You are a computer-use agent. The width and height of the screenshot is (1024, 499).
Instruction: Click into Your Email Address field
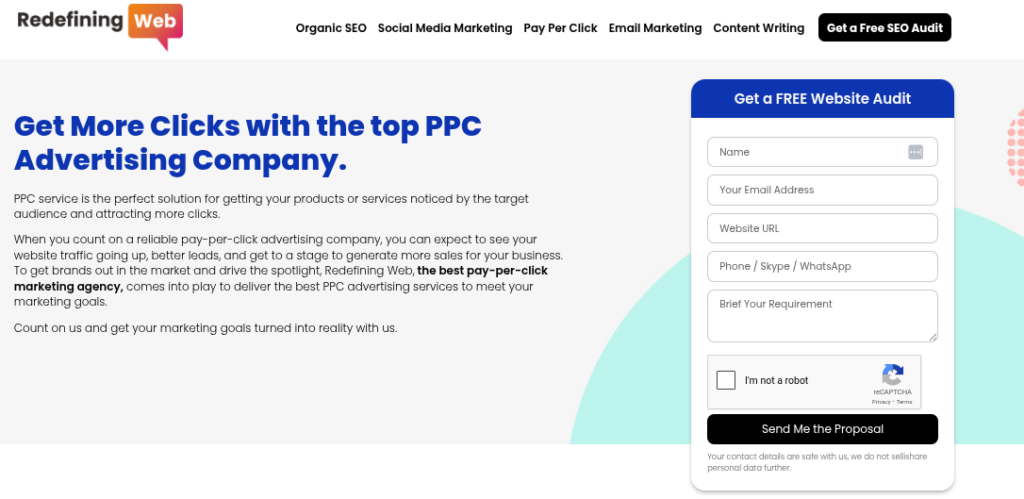pyautogui.click(x=822, y=190)
